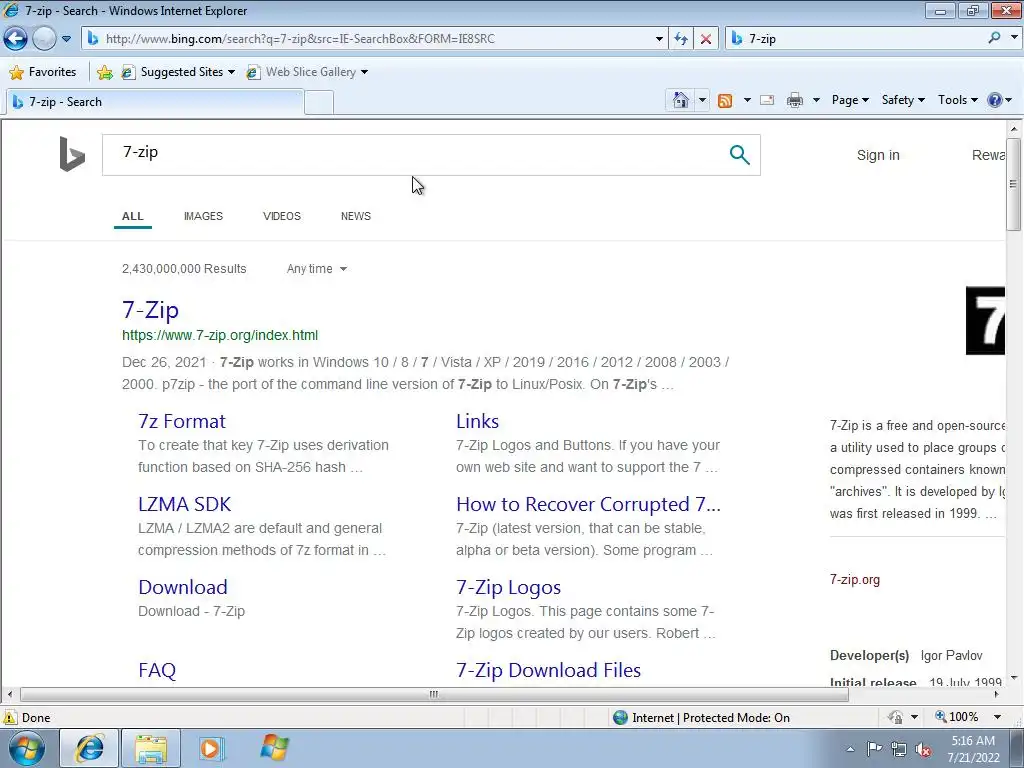Click the Help question mark icon

[995, 100]
